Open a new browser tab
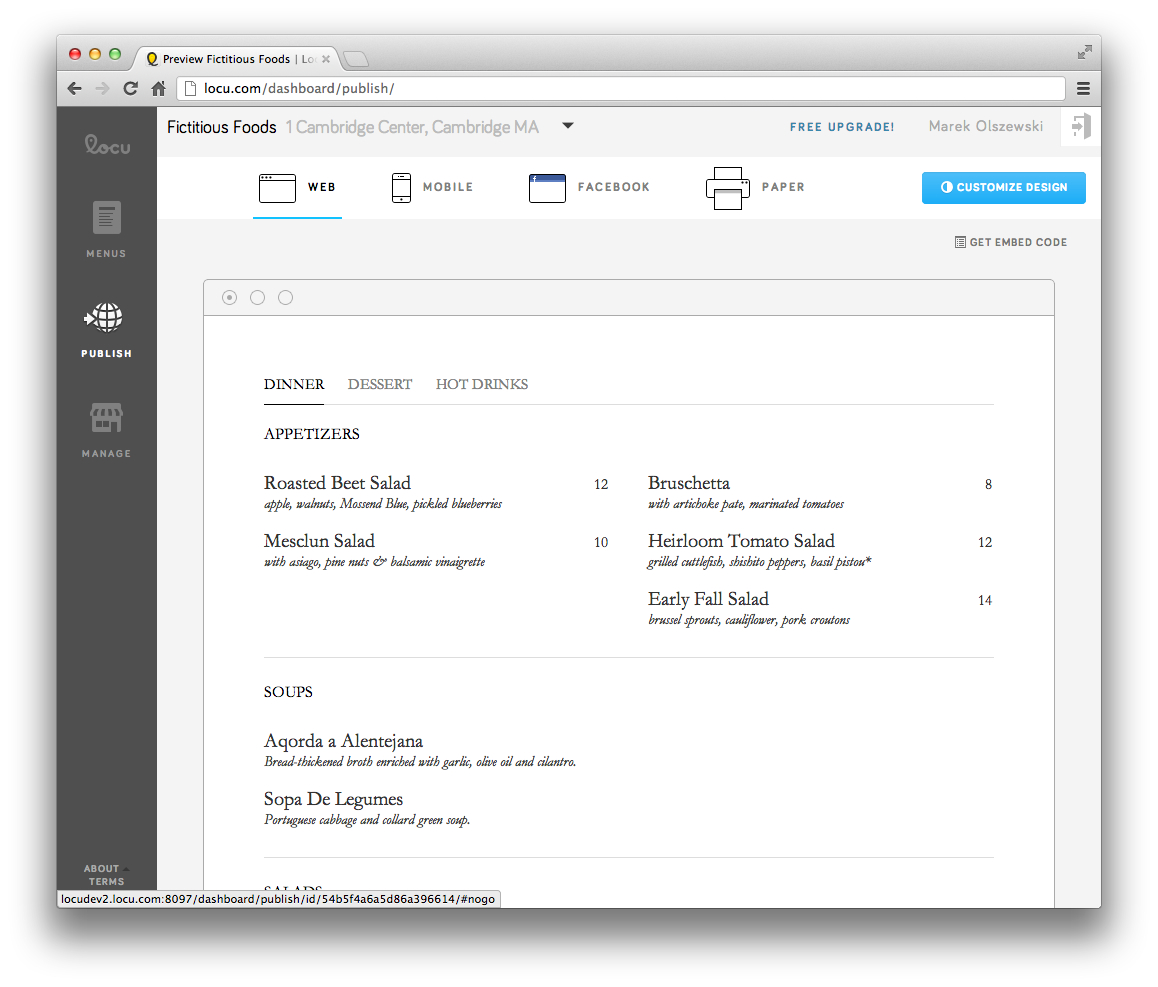This screenshot has height=987, width=1158. 355,59
